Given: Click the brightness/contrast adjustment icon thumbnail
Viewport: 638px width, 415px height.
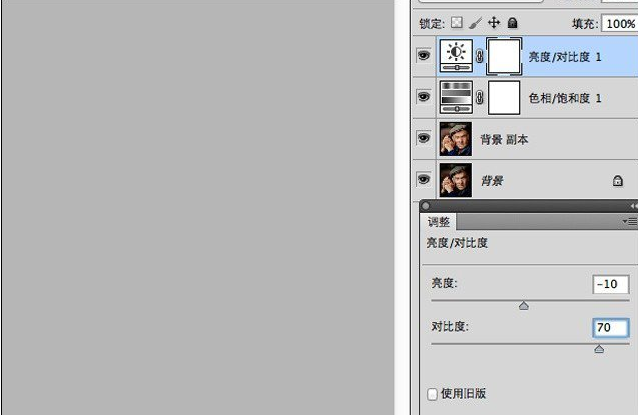Looking at the screenshot, I should click(456, 56).
